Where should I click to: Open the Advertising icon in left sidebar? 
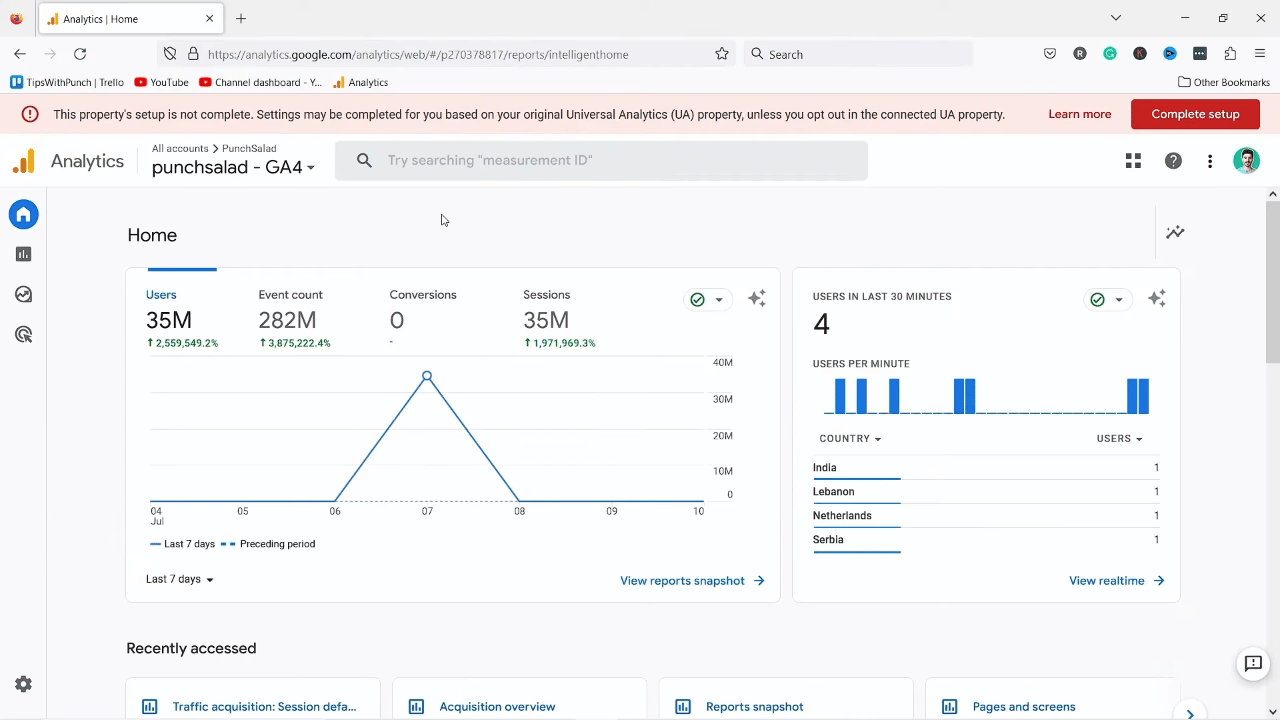[23, 335]
